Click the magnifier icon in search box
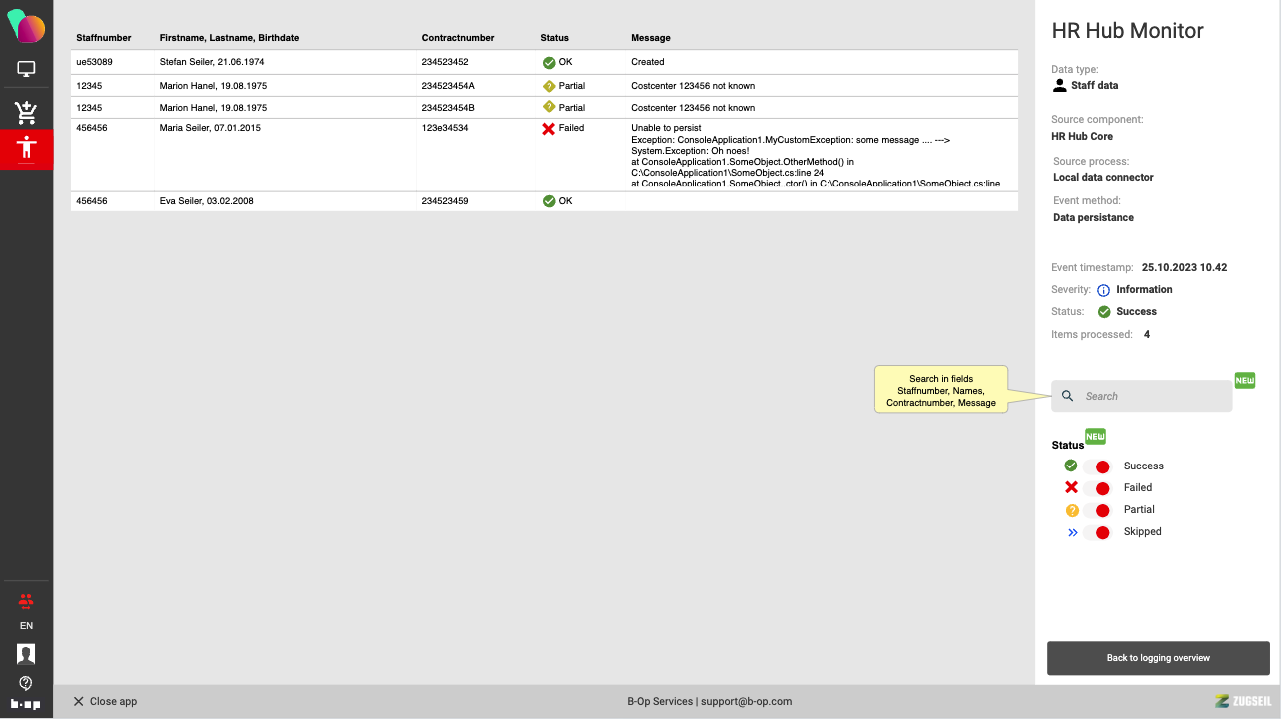The image size is (1281, 719). tap(1068, 396)
